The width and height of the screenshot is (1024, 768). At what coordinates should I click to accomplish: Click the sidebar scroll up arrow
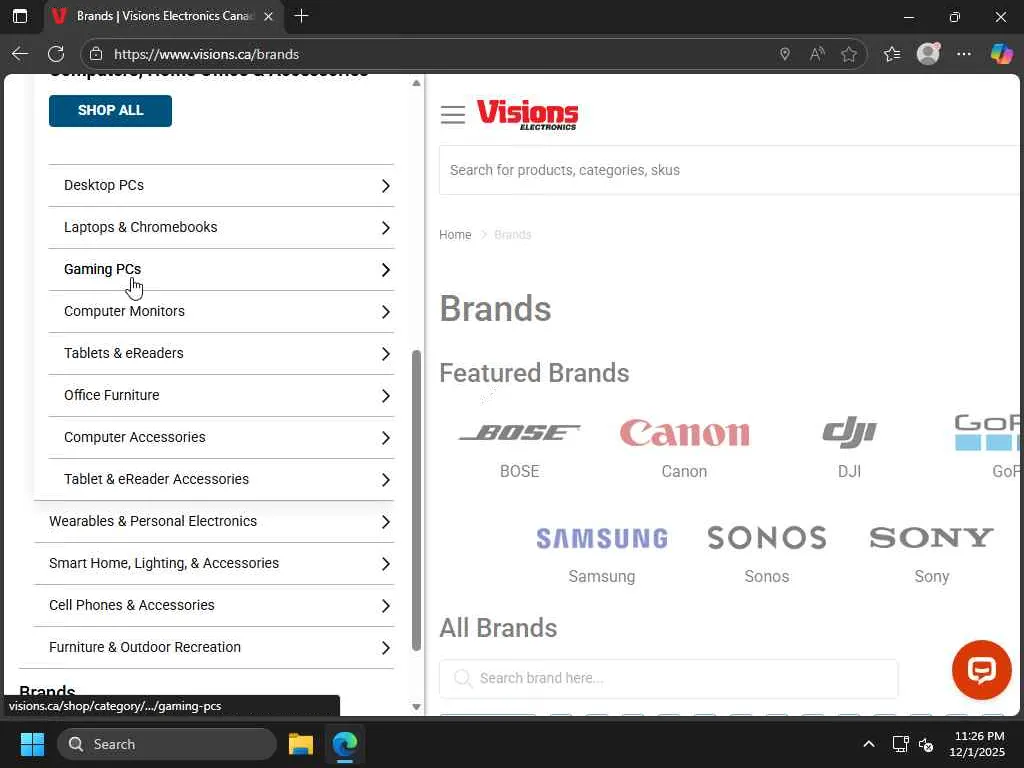[417, 83]
